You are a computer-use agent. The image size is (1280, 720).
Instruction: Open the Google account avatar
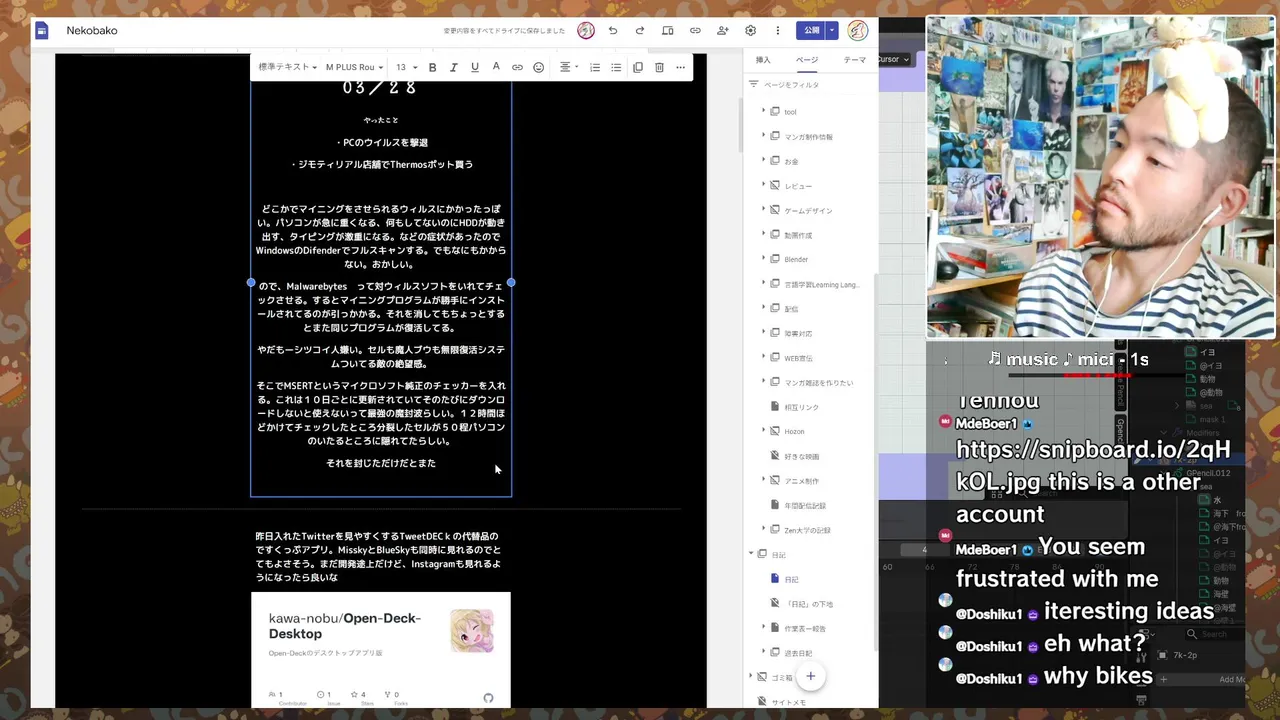[858, 31]
